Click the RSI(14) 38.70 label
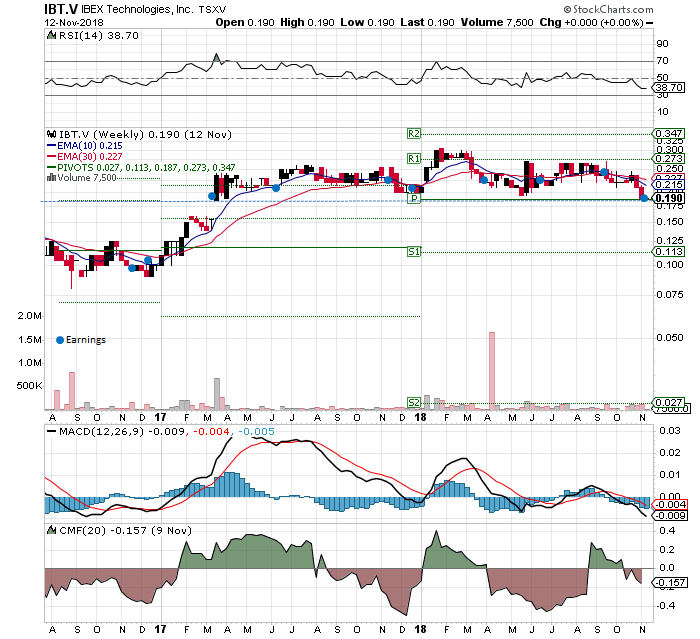 click(99, 35)
